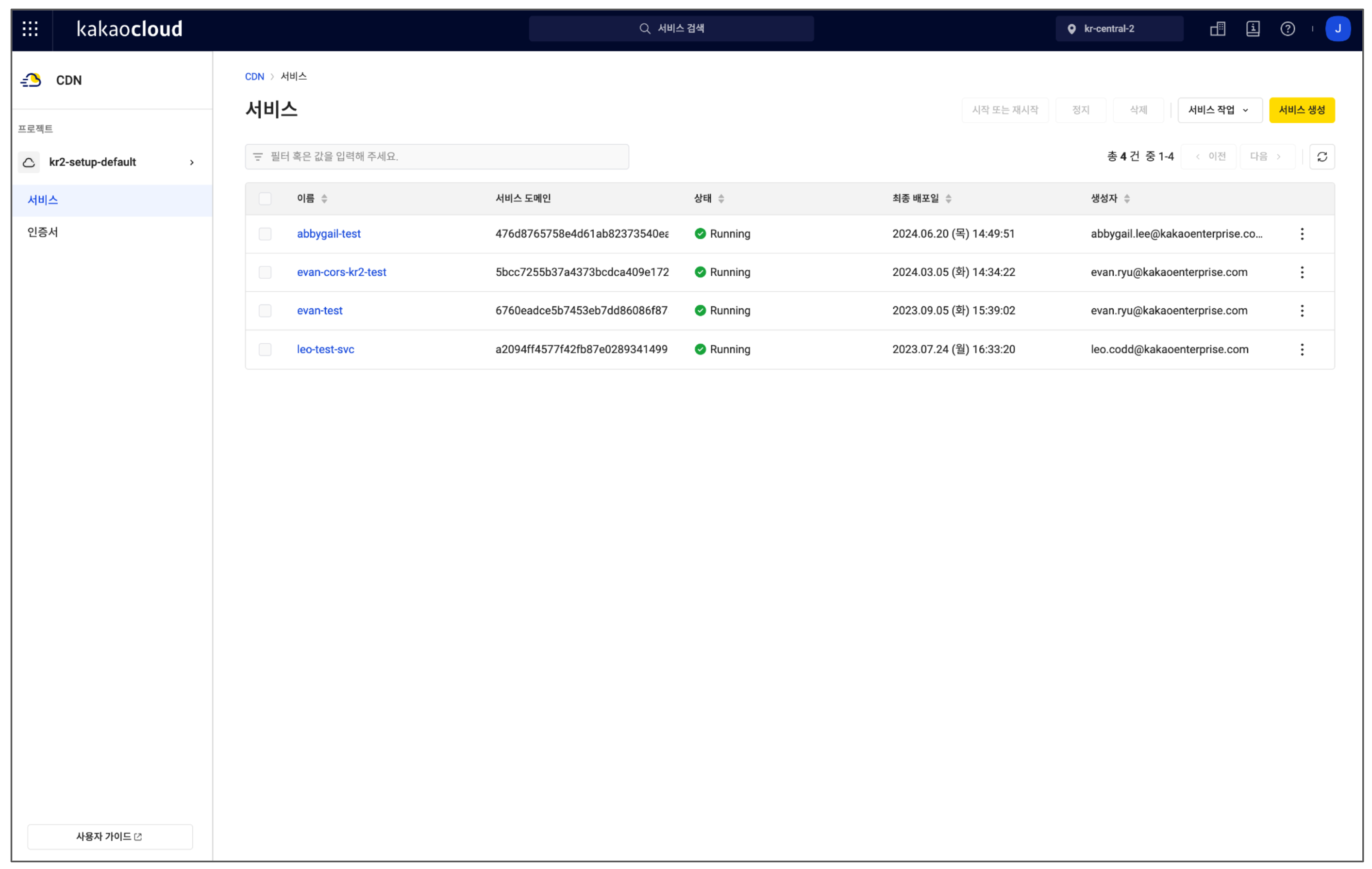Open more options for evan-test row
This screenshot has height=869, width=1372.
[x=1302, y=311]
